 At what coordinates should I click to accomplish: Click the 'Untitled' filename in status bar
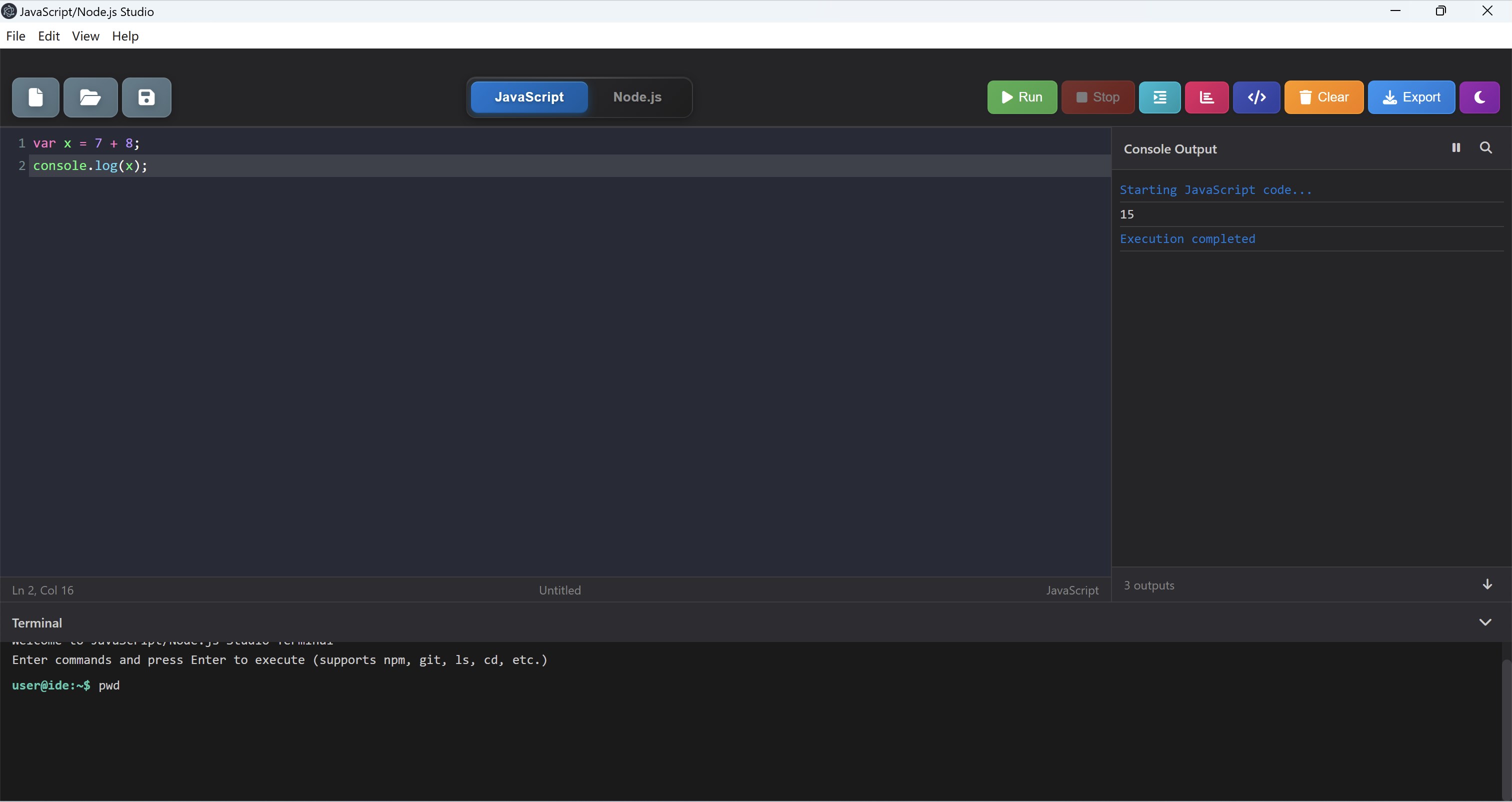tap(560, 590)
